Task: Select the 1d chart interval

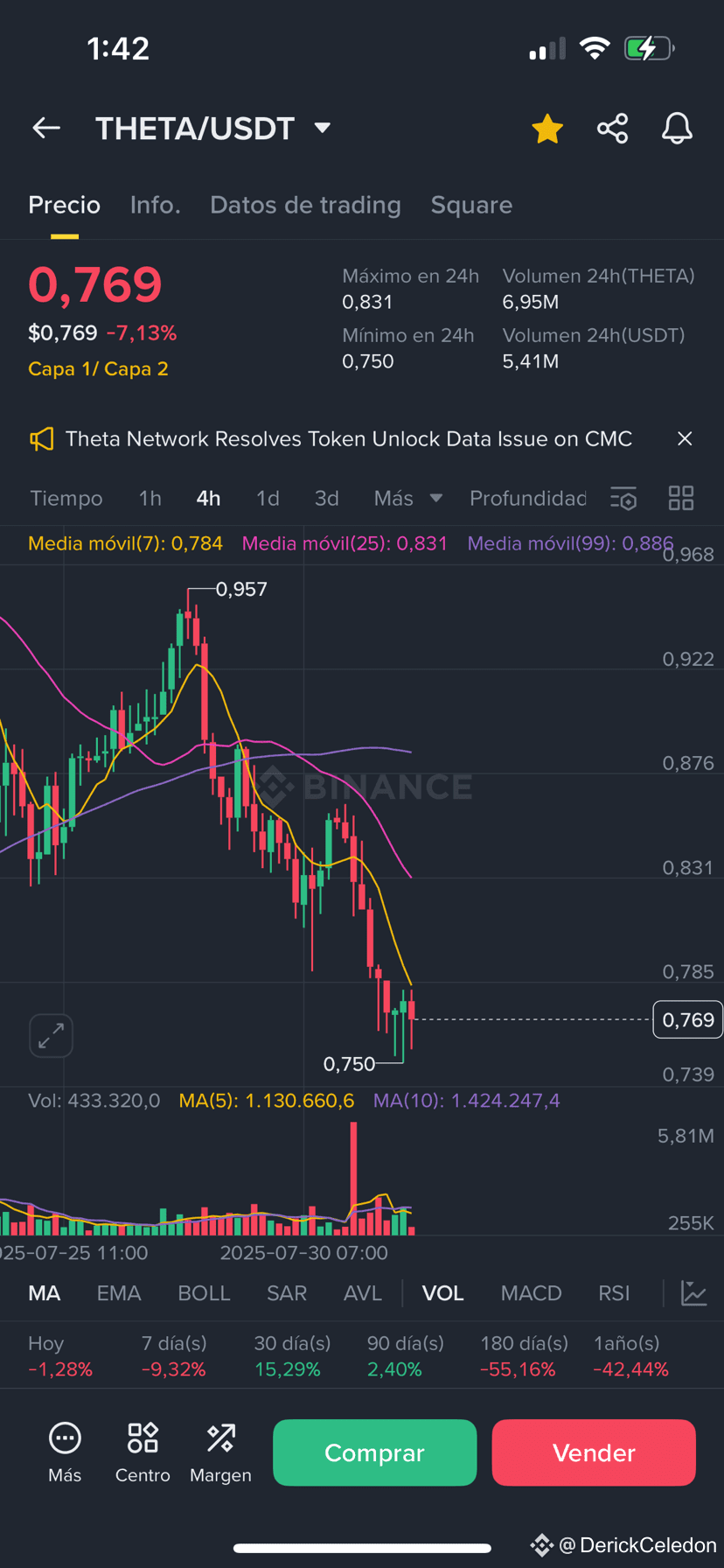Action: pos(268,499)
